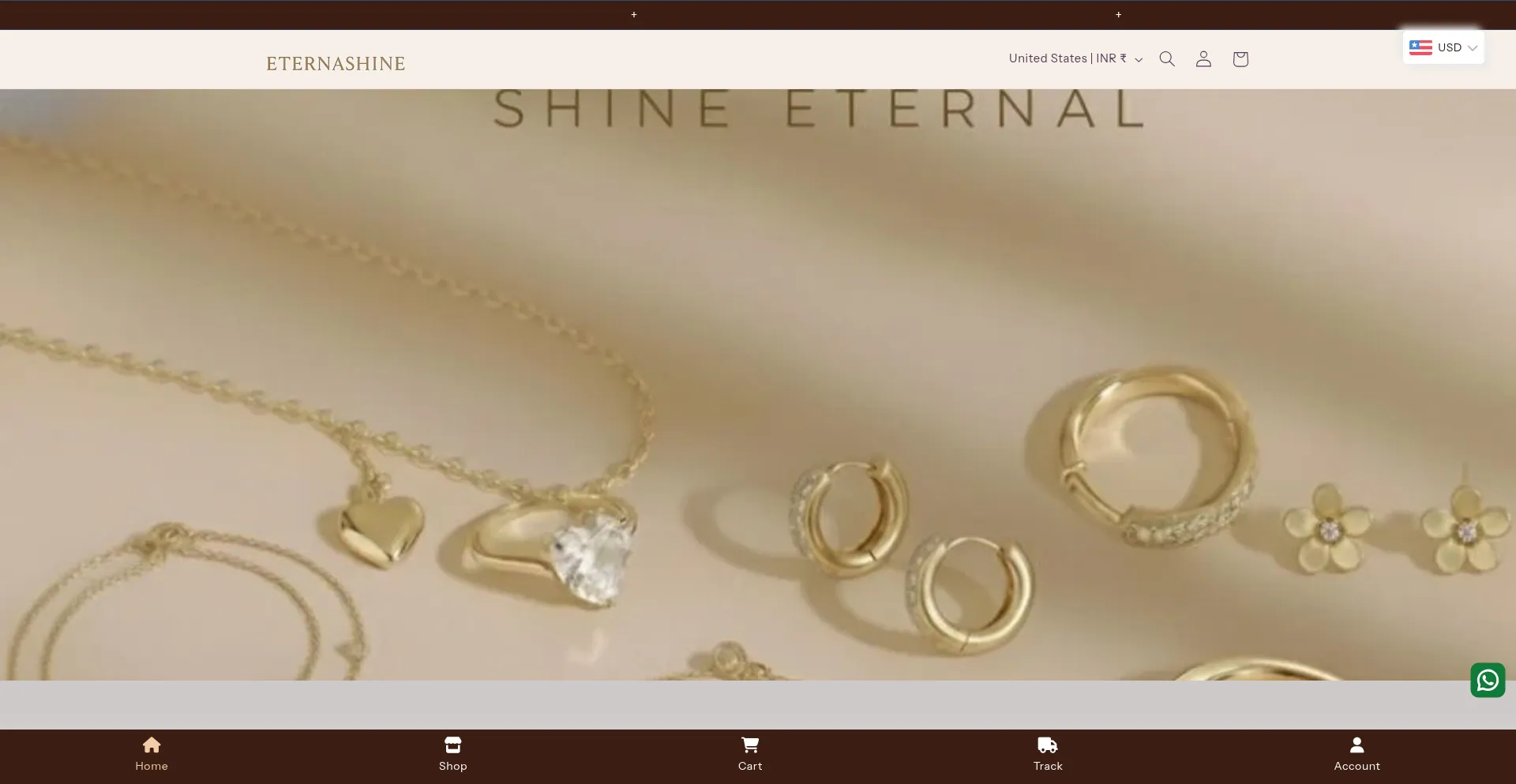Viewport: 1516px width, 784px height.
Task: Open the USD currency dropdown chevron
Action: click(1473, 48)
